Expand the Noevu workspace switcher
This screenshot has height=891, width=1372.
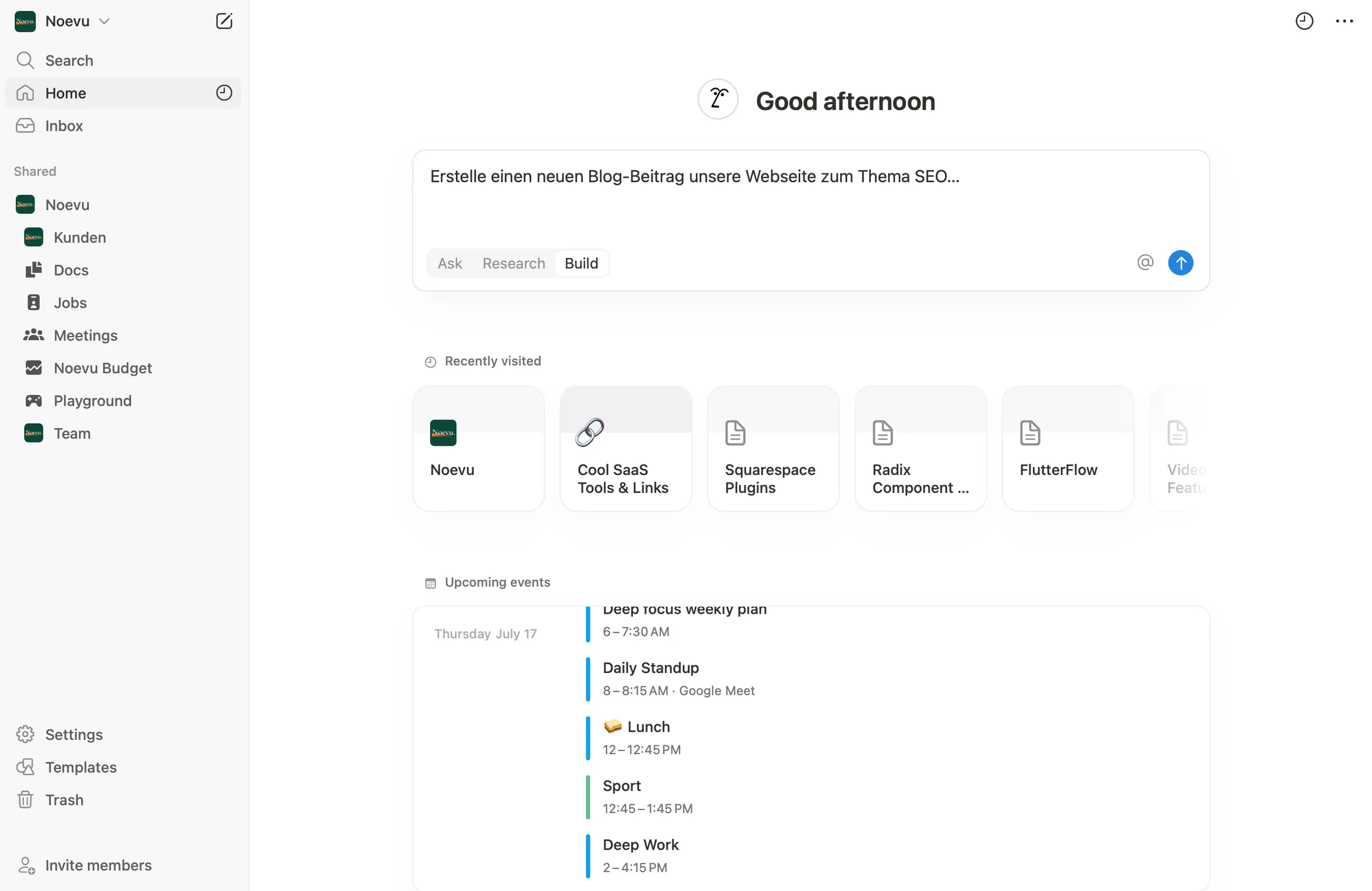[x=104, y=21]
